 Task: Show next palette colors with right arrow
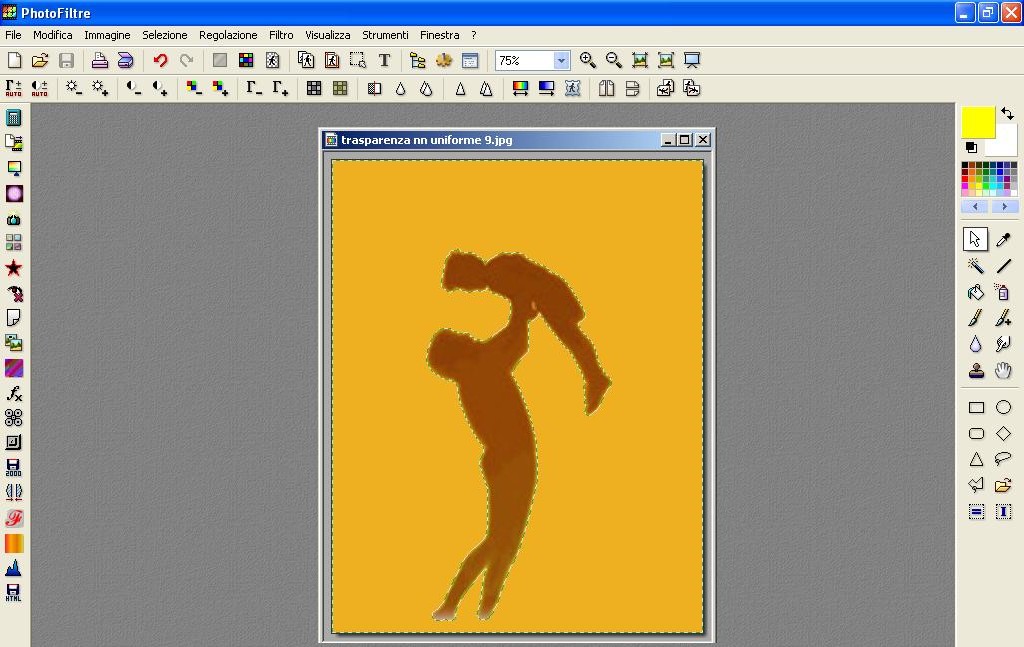tap(1004, 207)
